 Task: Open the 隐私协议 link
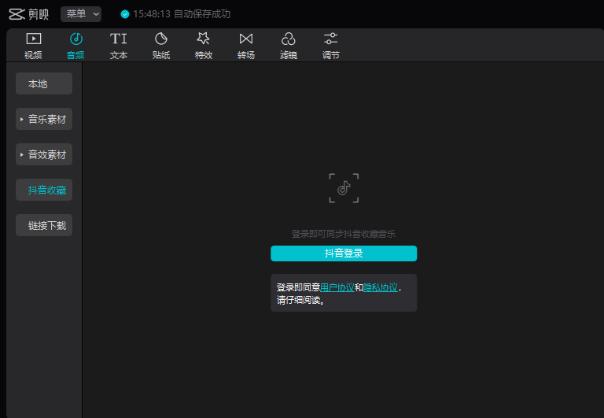coord(380,287)
